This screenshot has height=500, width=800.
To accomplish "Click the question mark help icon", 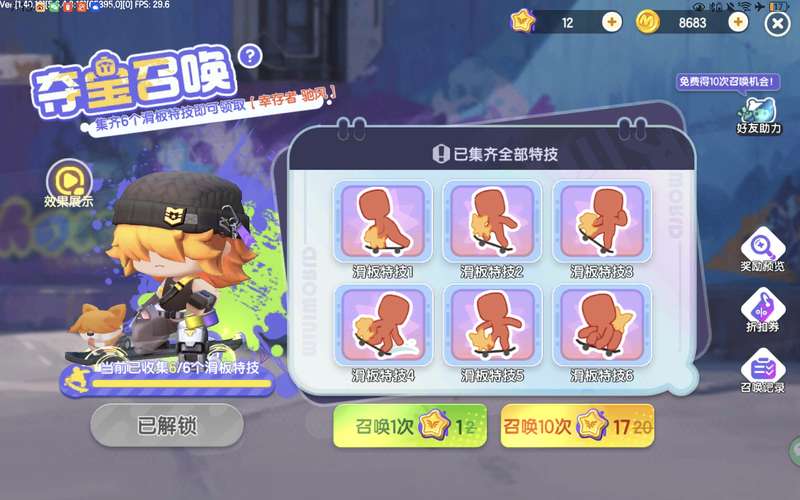I will [250, 57].
